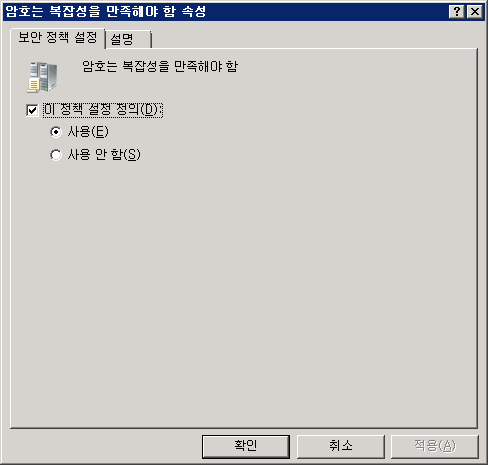Open the 설명 tab
The height and width of the screenshot is (465, 488).
(x=128, y=40)
